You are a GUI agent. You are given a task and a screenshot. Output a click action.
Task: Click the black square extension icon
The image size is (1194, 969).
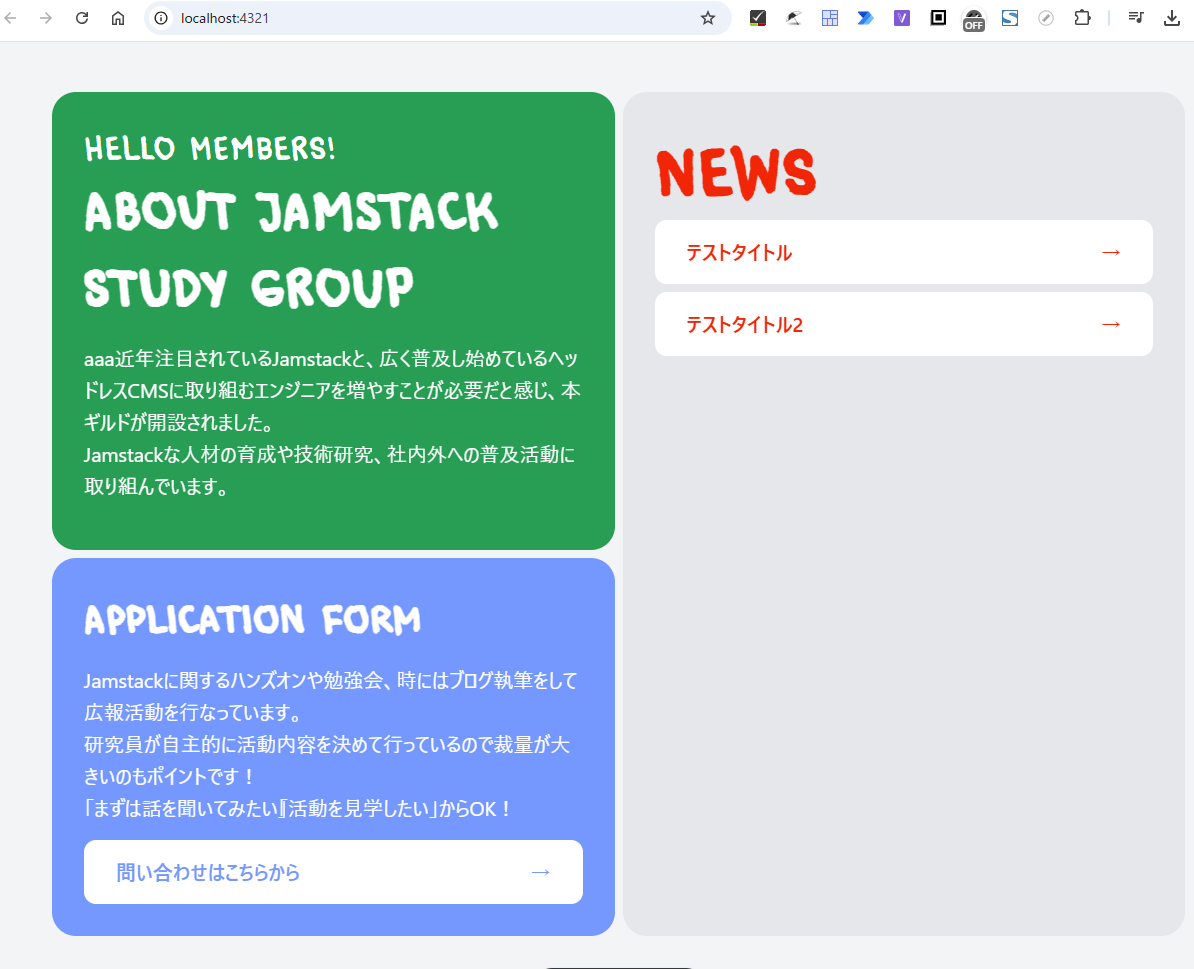click(937, 18)
